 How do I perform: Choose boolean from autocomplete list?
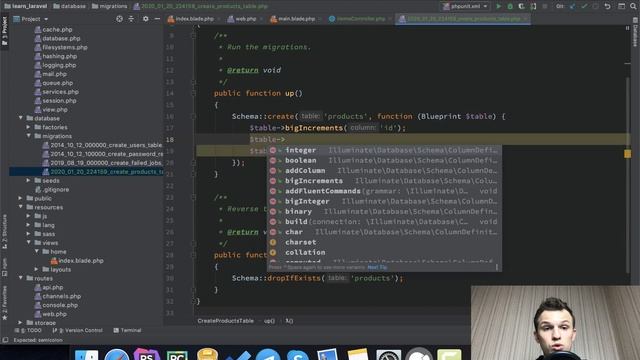(x=384, y=160)
